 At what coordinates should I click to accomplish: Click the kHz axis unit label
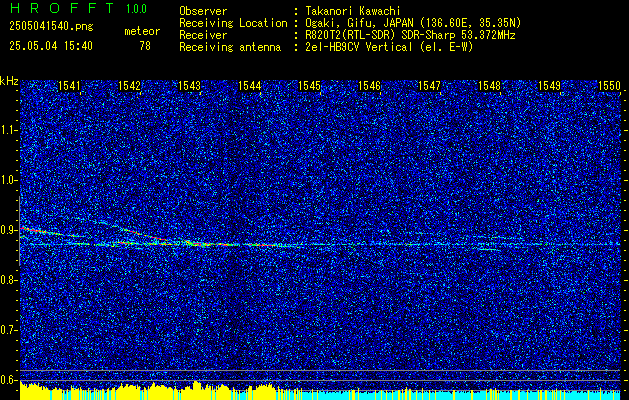coord(9,81)
